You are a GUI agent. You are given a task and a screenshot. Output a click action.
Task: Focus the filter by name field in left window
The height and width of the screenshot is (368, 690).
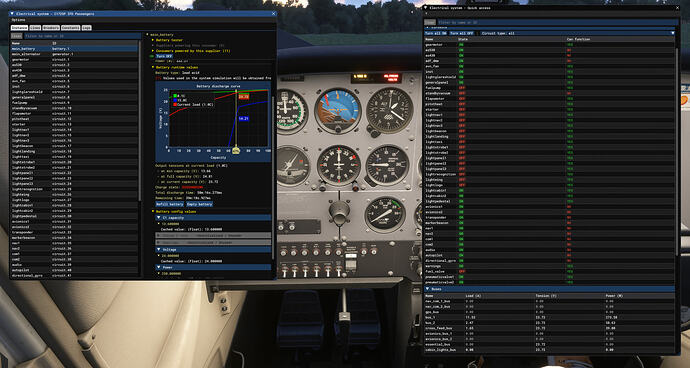click(x=82, y=36)
